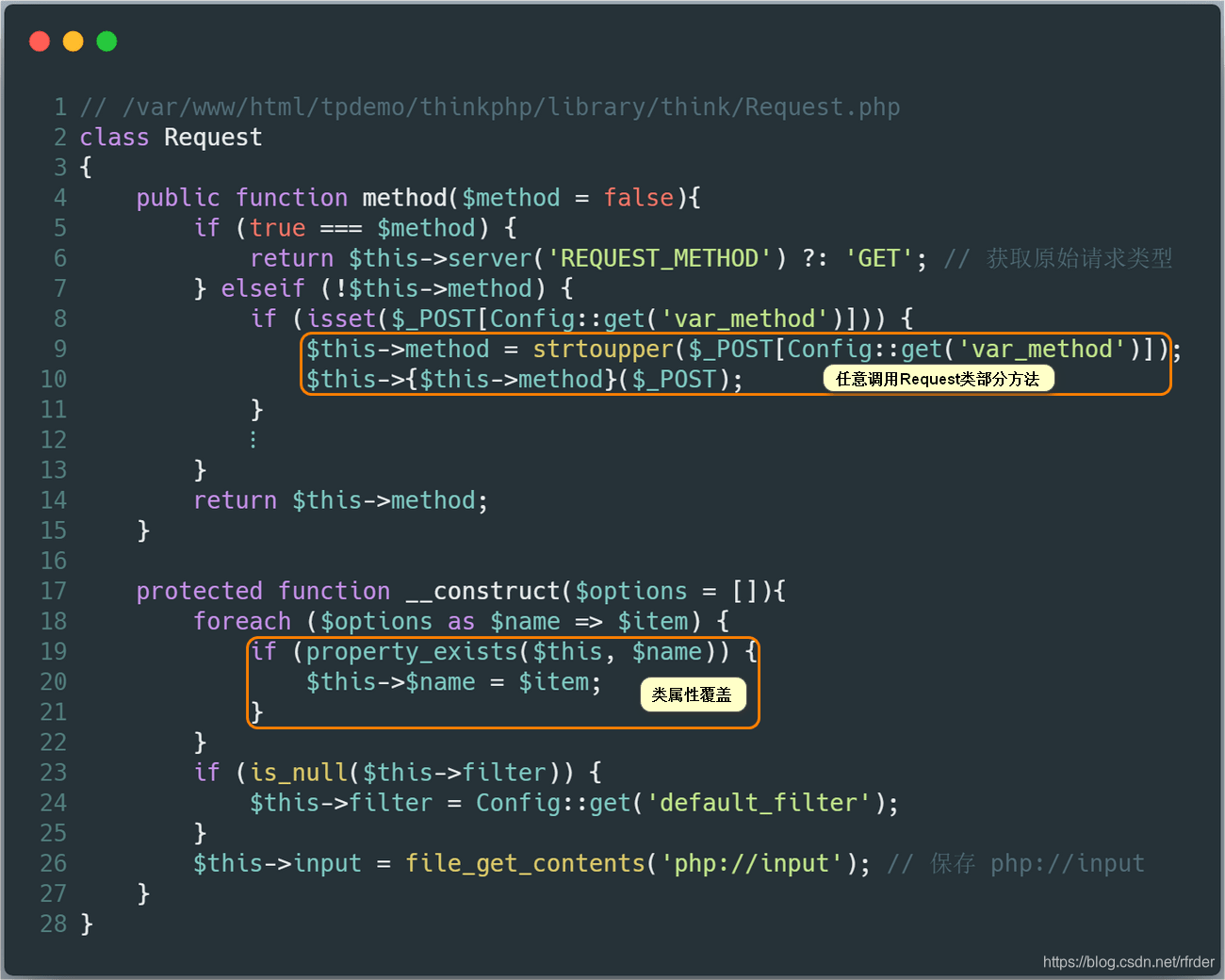Click line number 28
Image resolution: width=1225 pixels, height=980 pixels.
[x=54, y=924]
